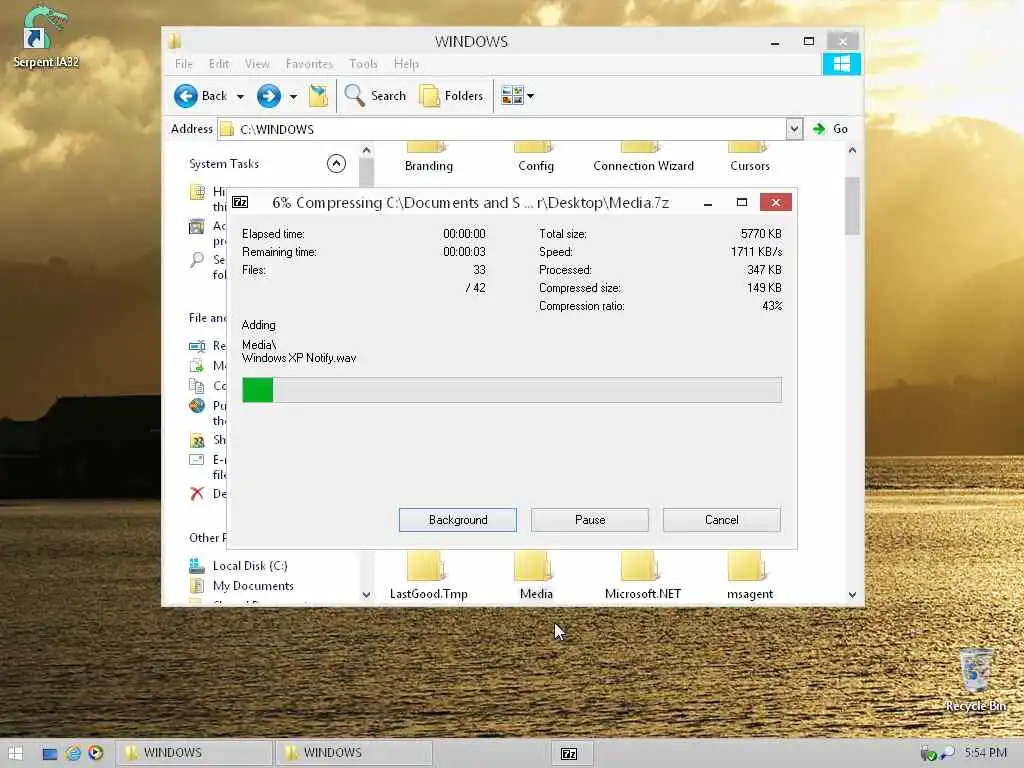The height and width of the screenshot is (768, 1024).
Task: Click the E-mail envelope icon in sidebar
Action: pos(197,460)
